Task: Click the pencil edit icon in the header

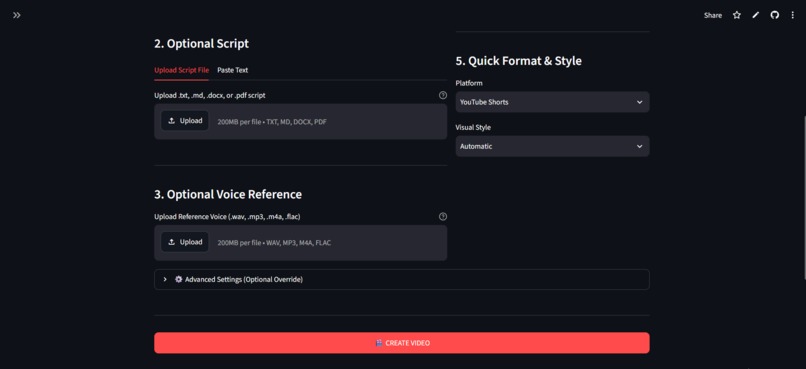Action: (x=755, y=15)
